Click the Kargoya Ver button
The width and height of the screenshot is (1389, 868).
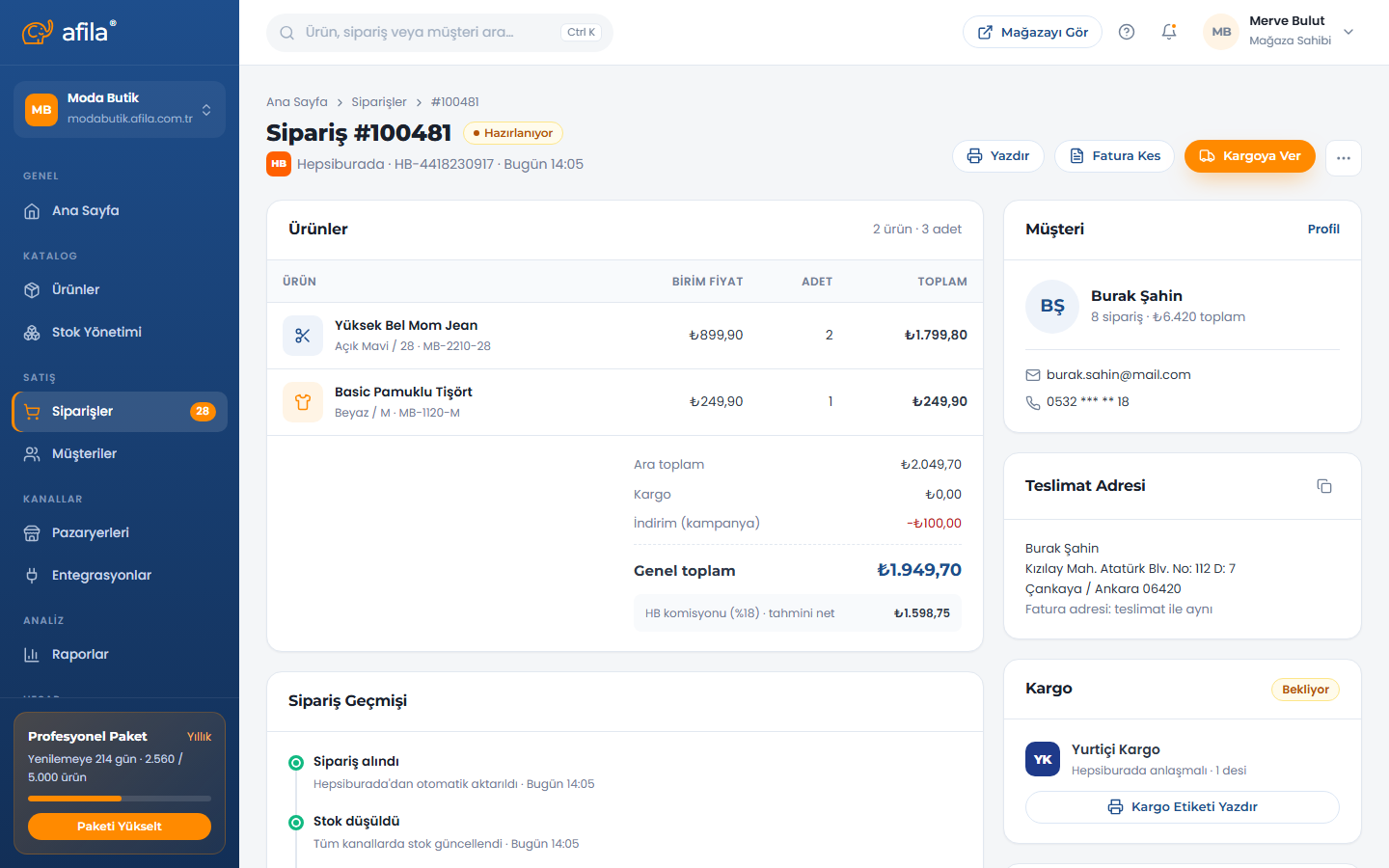click(x=1249, y=156)
